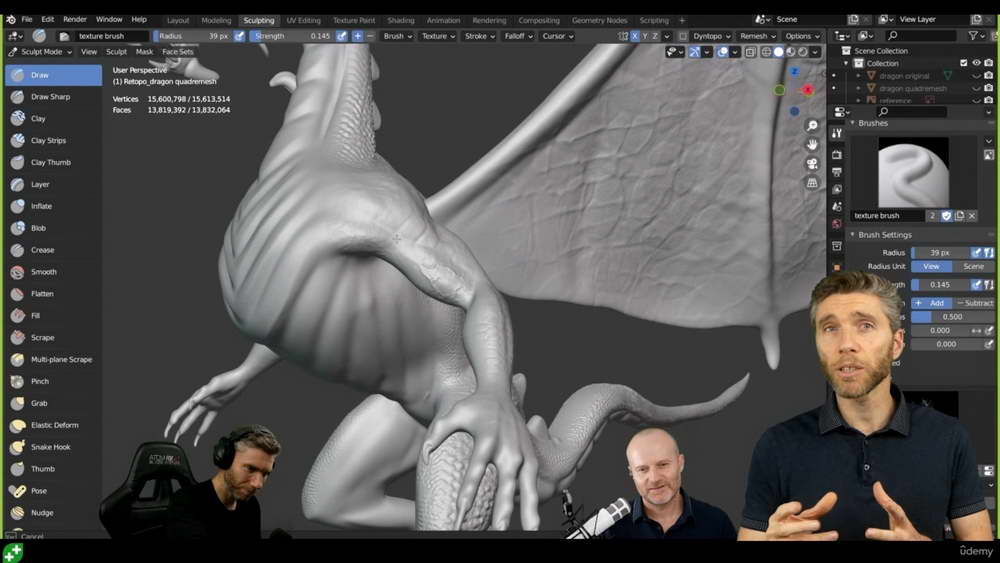Screen dimensions: 1000x563
Task: Select wireframe viewport shading mode
Action: point(767,52)
